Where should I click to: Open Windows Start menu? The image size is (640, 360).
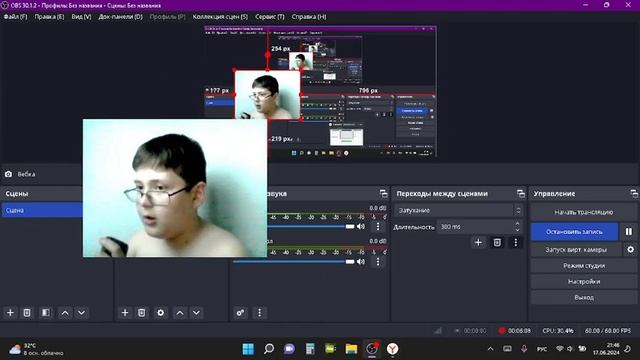coord(248,349)
